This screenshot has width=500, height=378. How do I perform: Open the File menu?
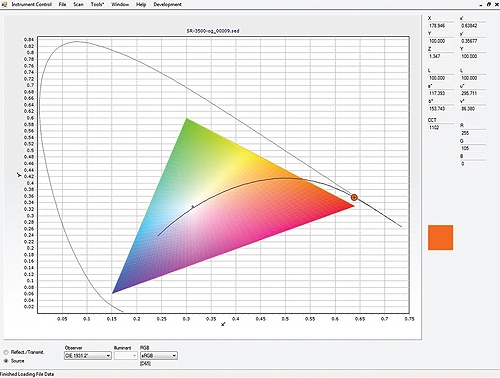pyautogui.click(x=62, y=4)
